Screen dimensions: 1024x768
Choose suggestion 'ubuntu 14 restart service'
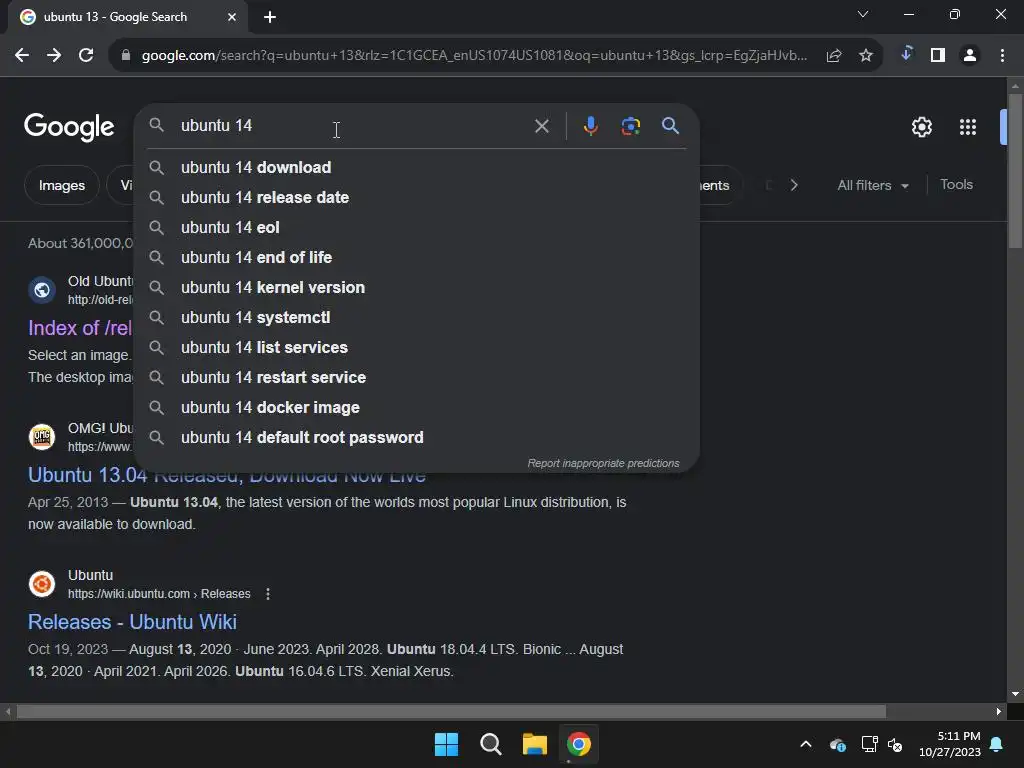[x=416, y=377]
